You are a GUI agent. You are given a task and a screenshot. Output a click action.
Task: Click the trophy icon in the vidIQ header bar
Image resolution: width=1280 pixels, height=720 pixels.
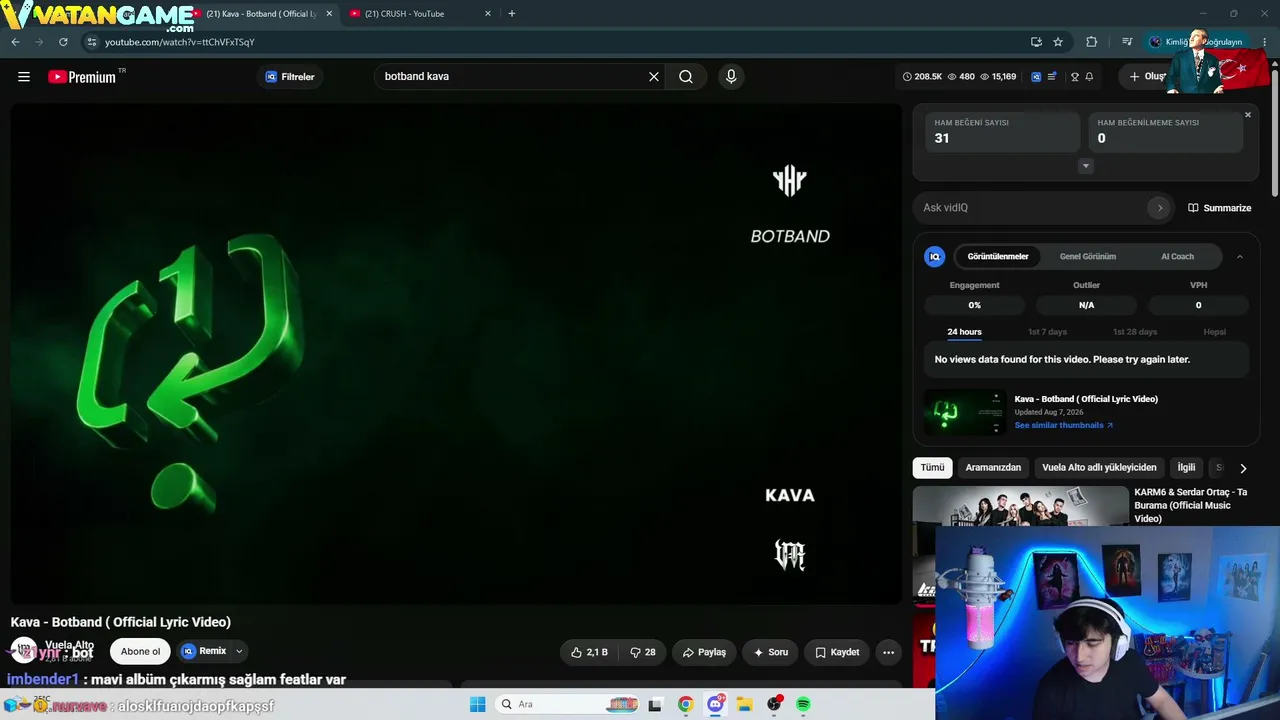point(1075,77)
